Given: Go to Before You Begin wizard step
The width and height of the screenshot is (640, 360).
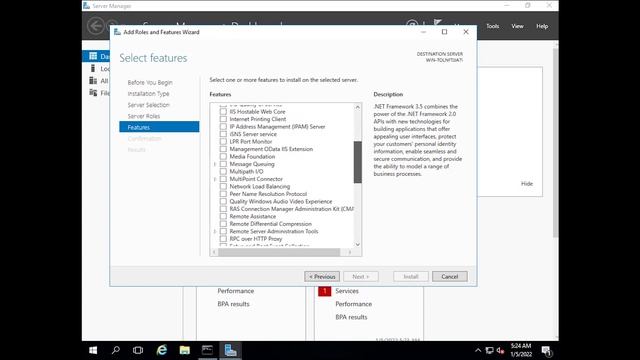Looking at the screenshot, I should coord(150,82).
